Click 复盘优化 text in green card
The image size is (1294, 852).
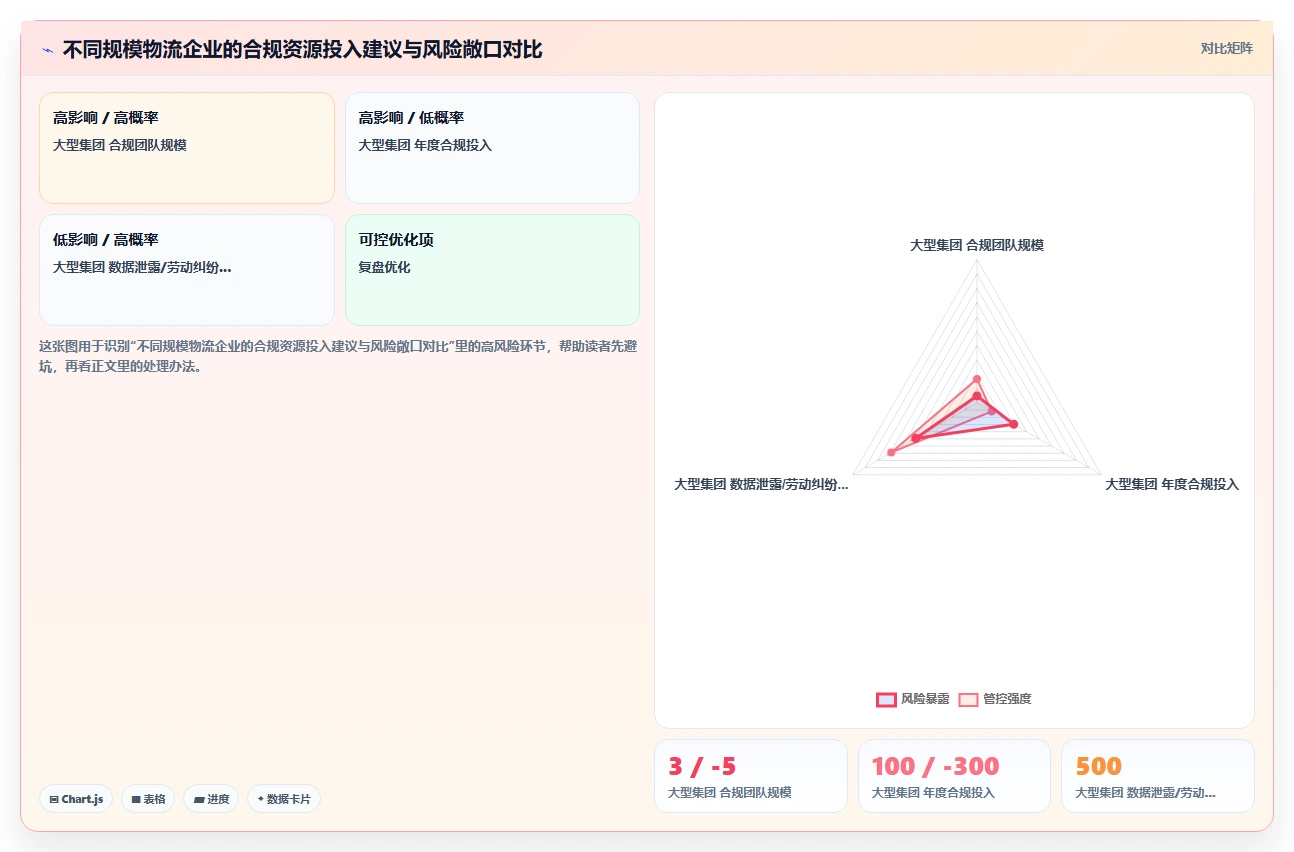pyautogui.click(x=384, y=267)
